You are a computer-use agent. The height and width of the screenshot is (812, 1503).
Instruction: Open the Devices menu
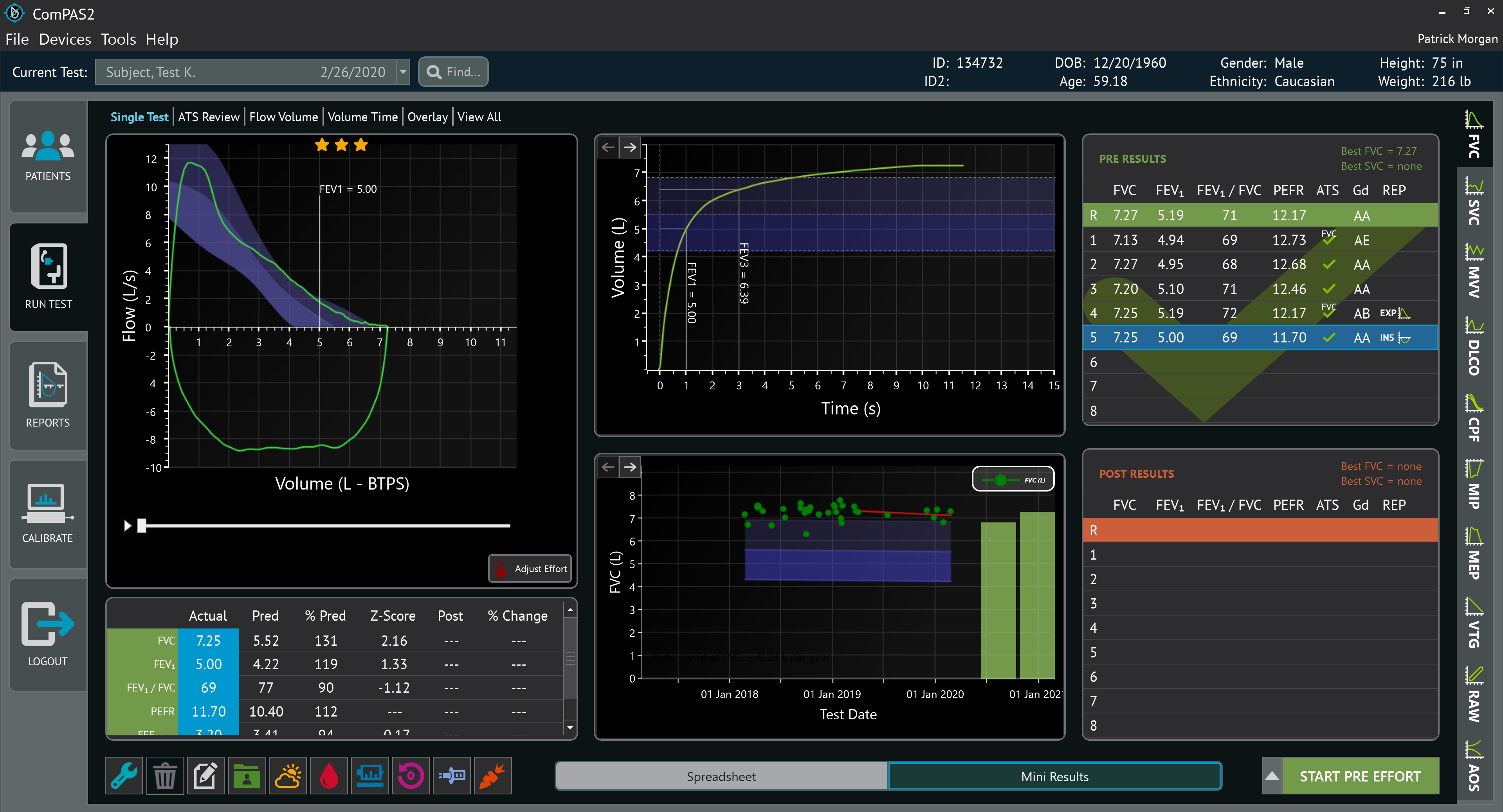[x=65, y=39]
